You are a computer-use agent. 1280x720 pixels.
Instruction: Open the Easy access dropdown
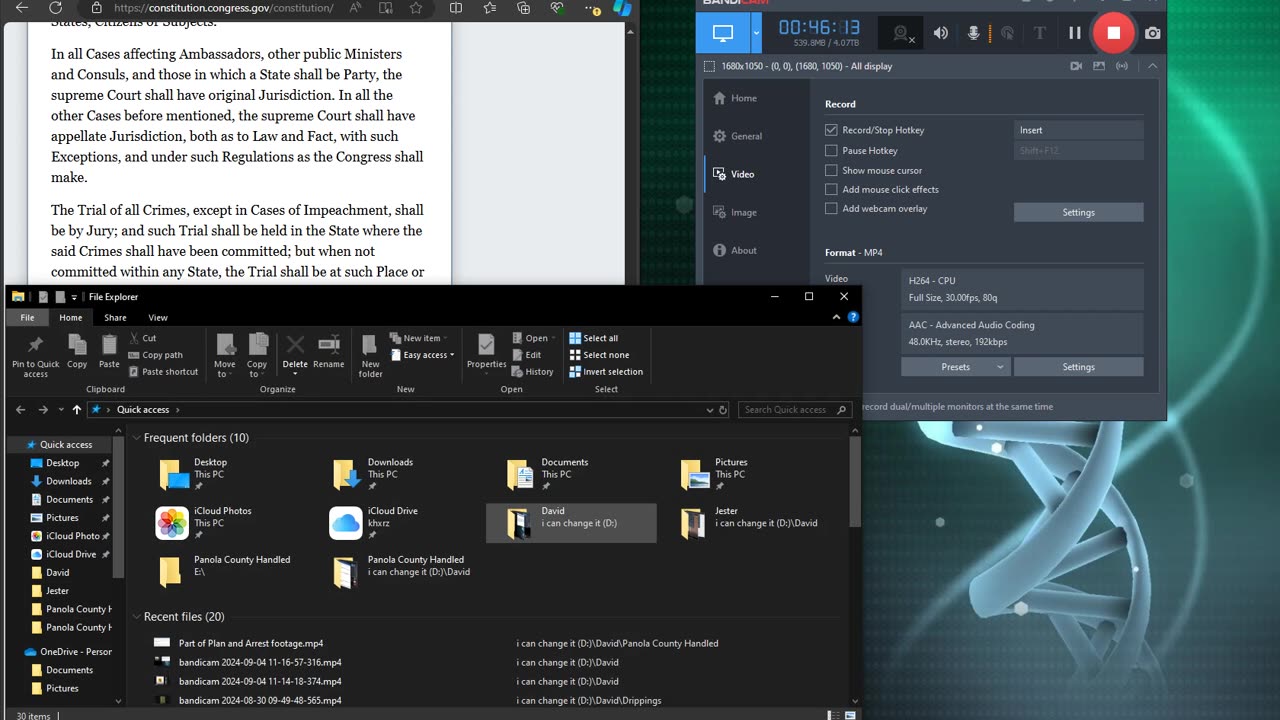[422, 355]
